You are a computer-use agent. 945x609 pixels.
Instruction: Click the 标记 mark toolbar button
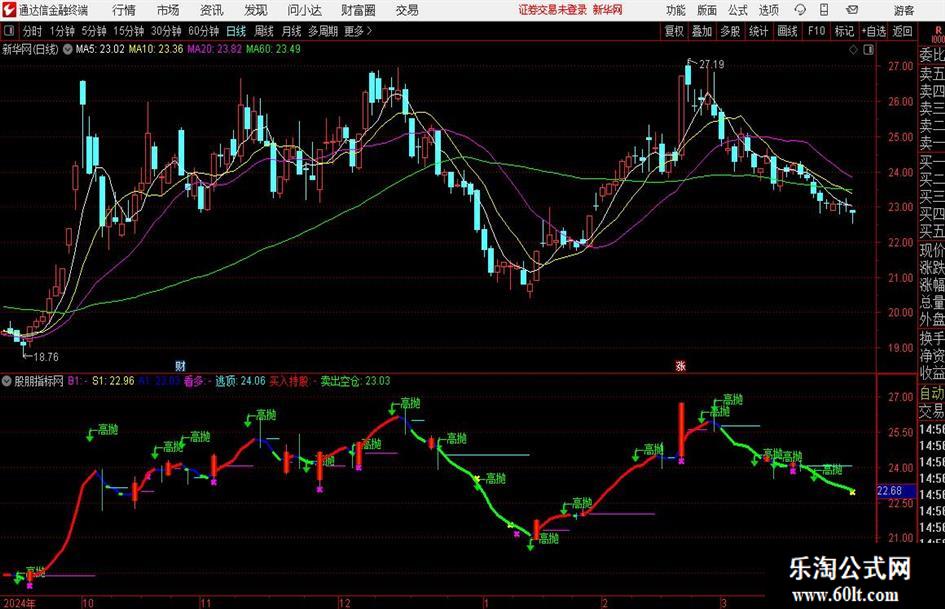844,31
